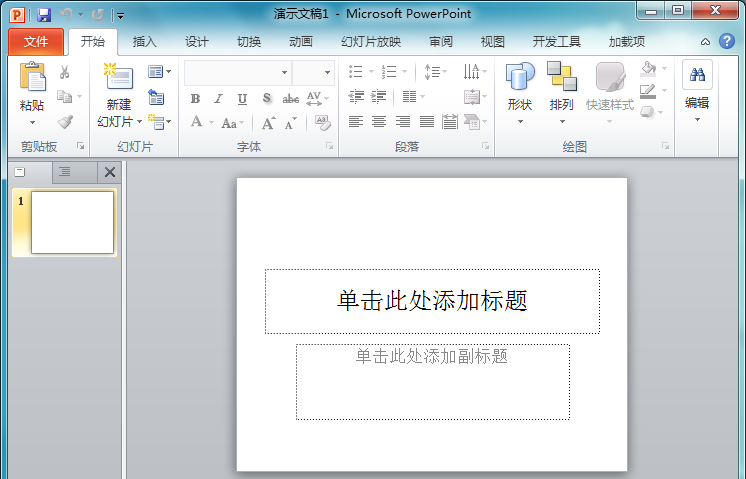The height and width of the screenshot is (479, 746).
Task: Click the Save icon in quick access toolbar
Action: (x=44, y=14)
